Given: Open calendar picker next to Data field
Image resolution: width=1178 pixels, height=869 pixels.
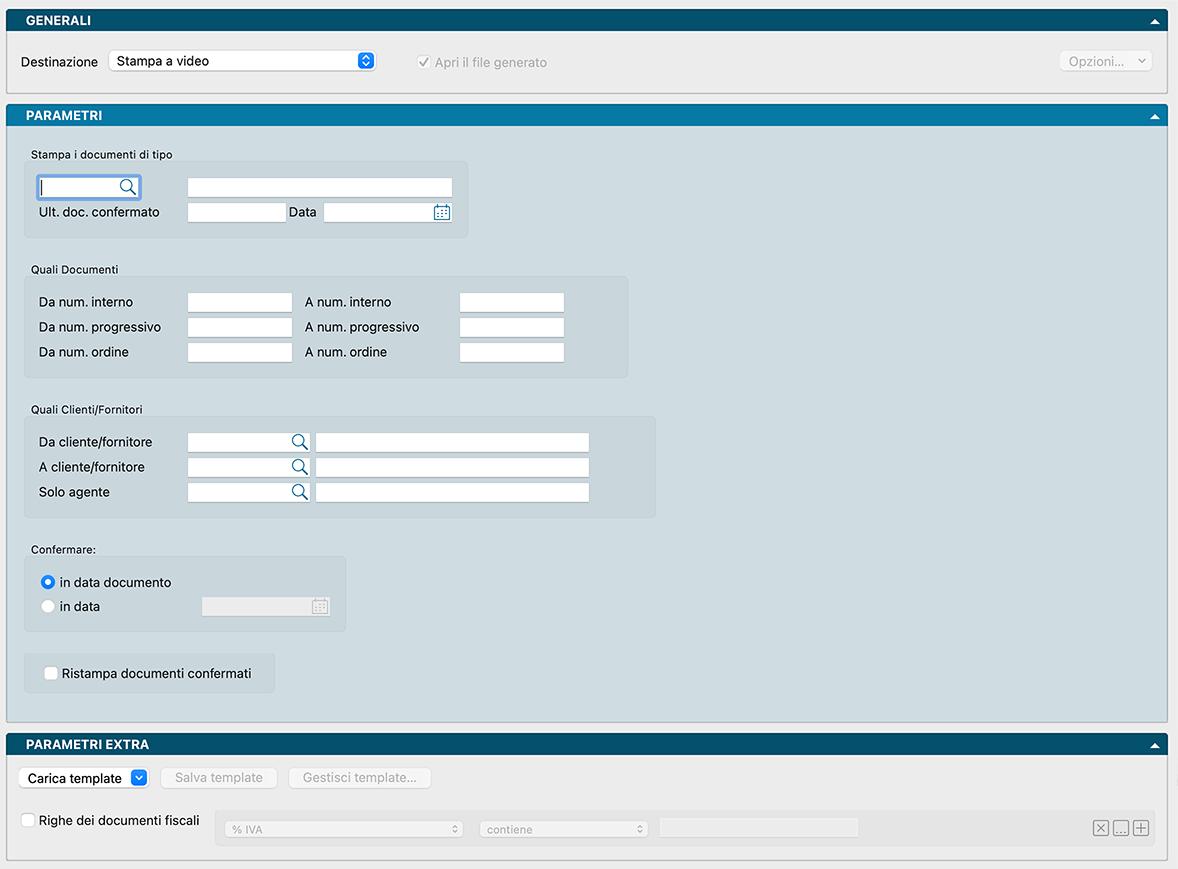Looking at the screenshot, I should 441,212.
